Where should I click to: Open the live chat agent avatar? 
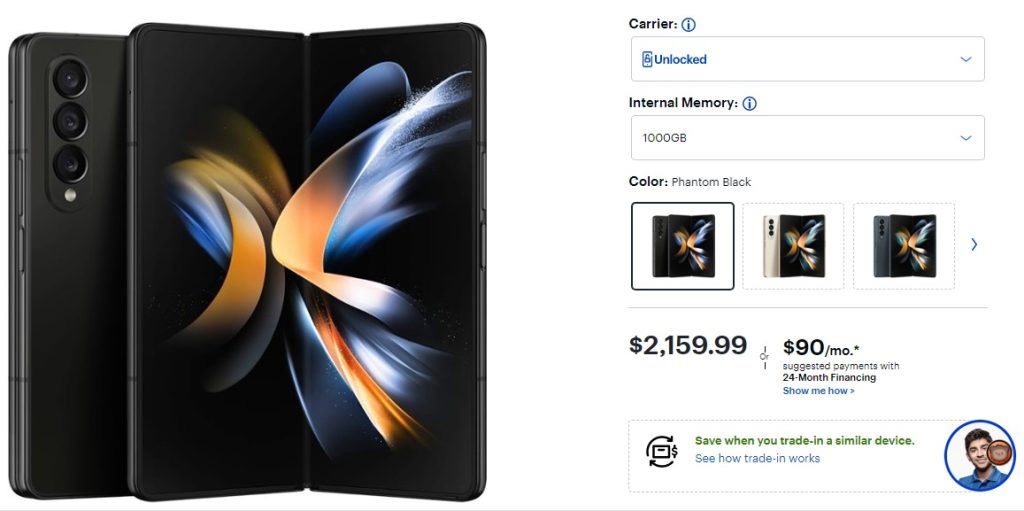(x=980, y=455)
